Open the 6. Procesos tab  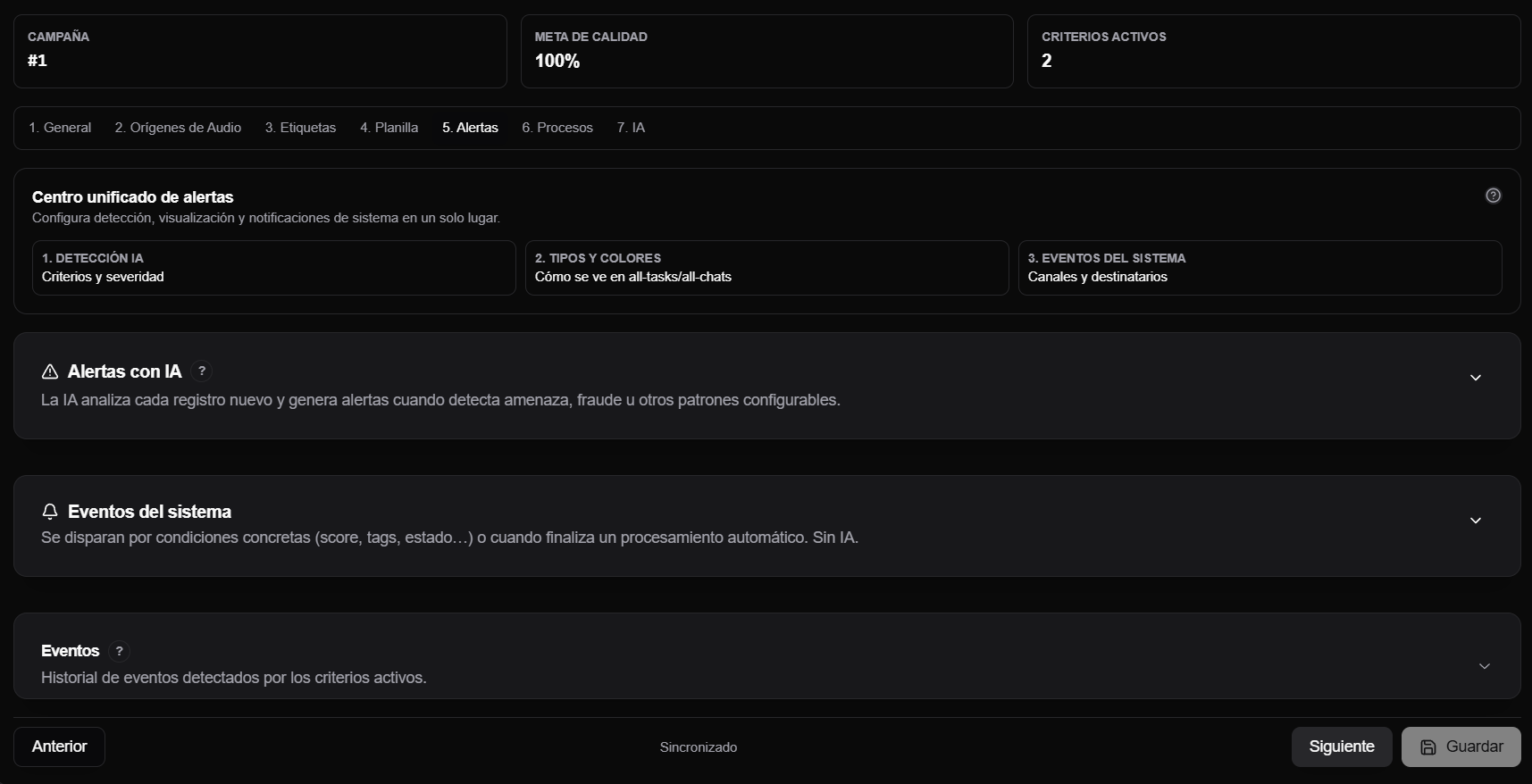click(557, 128)
